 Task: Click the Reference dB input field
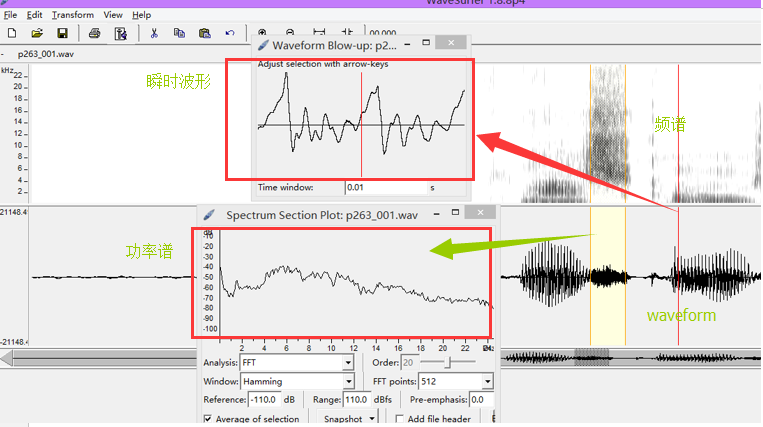(264, 400)
